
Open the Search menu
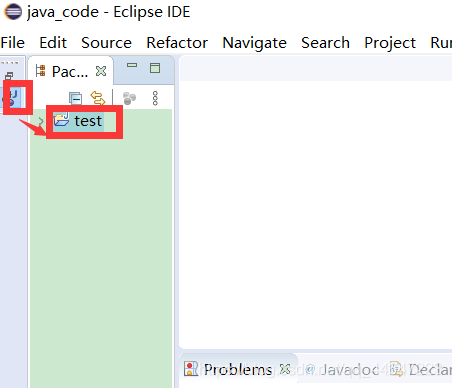(x=325, y=43)
